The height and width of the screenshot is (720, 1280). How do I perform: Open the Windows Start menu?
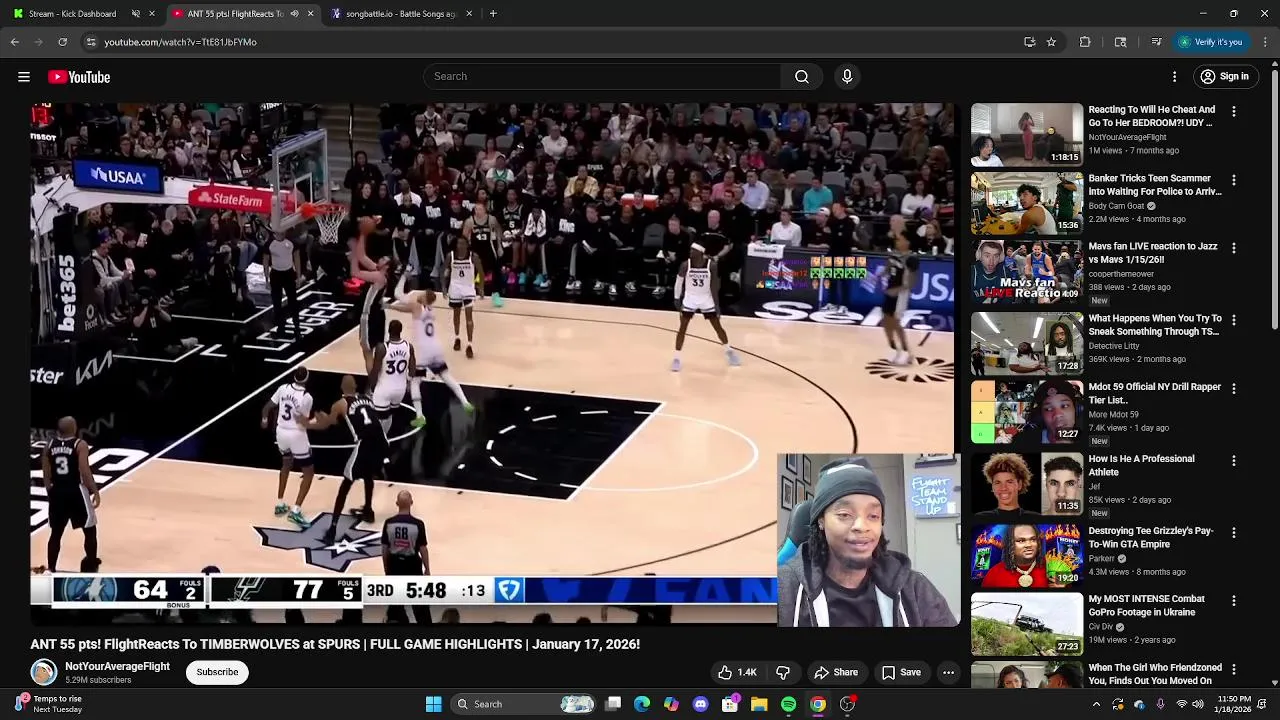433,704
